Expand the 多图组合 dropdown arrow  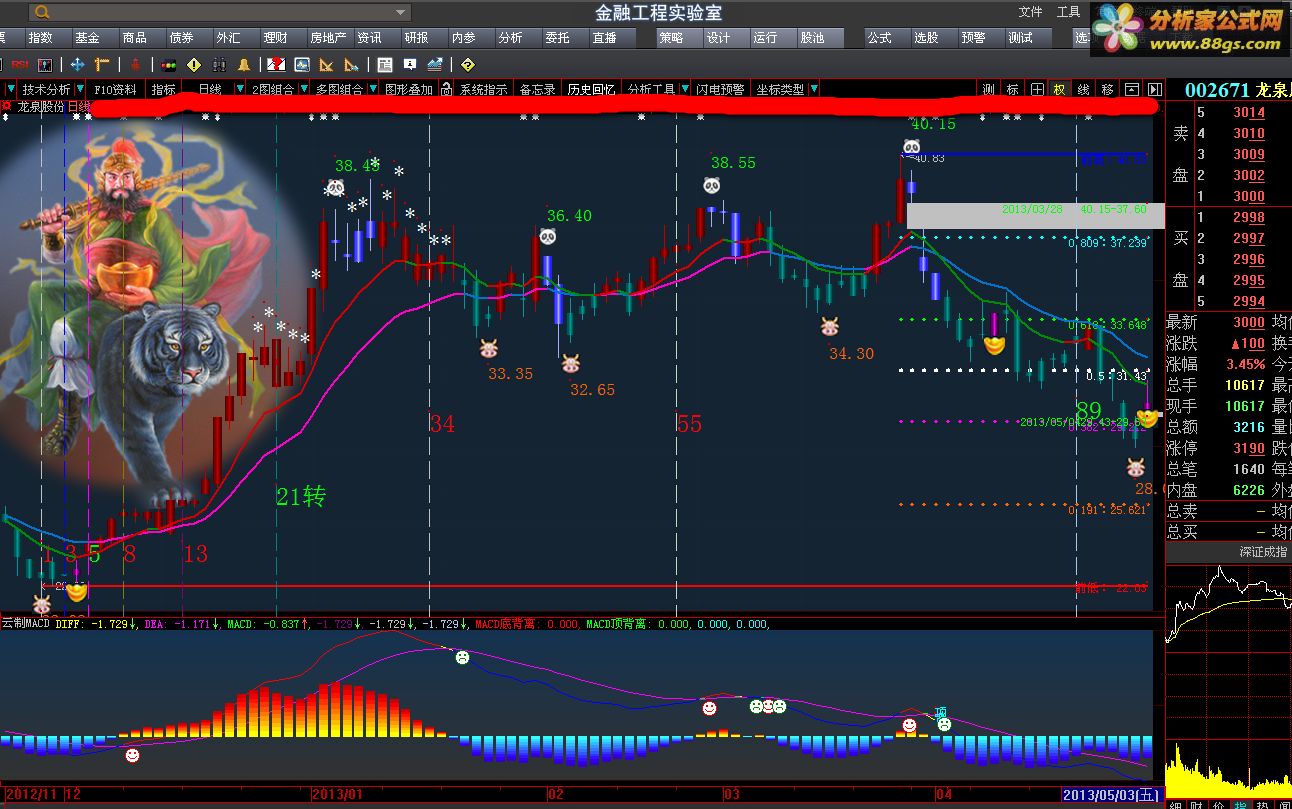pyautogui.click(x=373, y=89)
